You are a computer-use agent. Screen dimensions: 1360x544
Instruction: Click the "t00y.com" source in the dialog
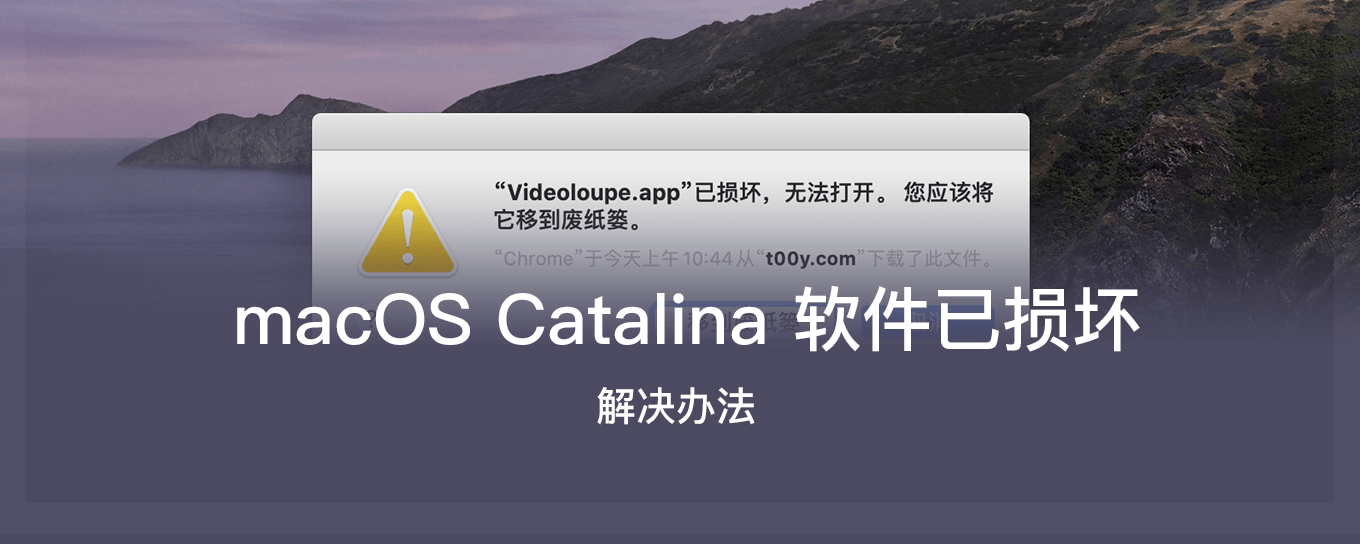click(810, 259)
